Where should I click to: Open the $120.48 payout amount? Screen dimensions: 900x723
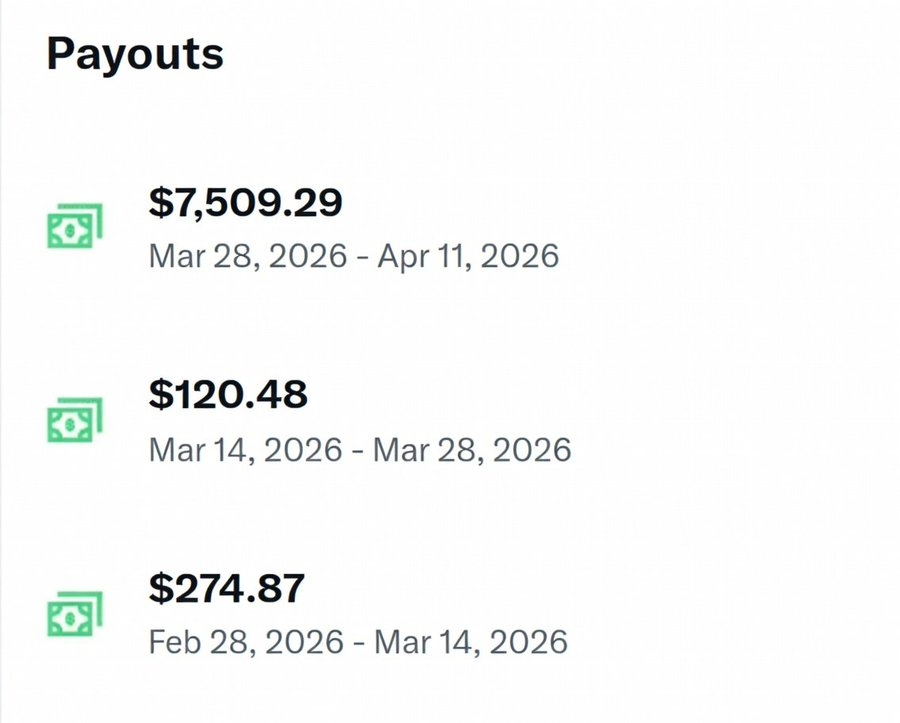pos(228,395)
